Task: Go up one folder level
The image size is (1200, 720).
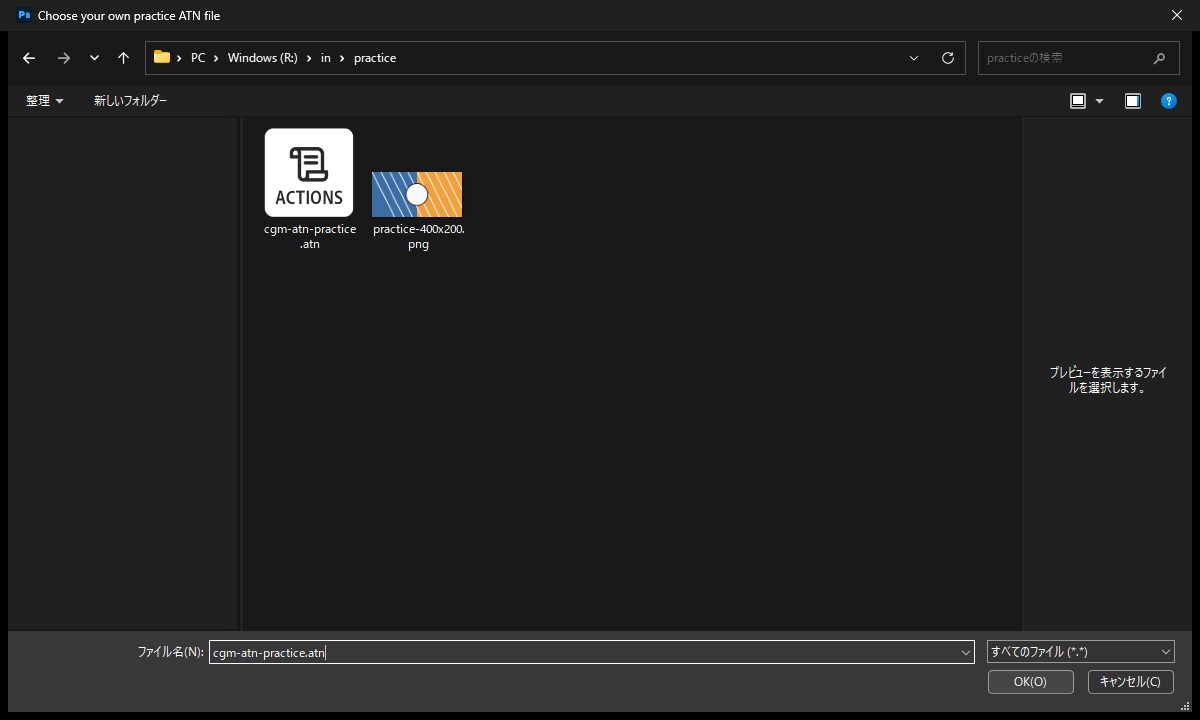Action: (x=123, y=58)
